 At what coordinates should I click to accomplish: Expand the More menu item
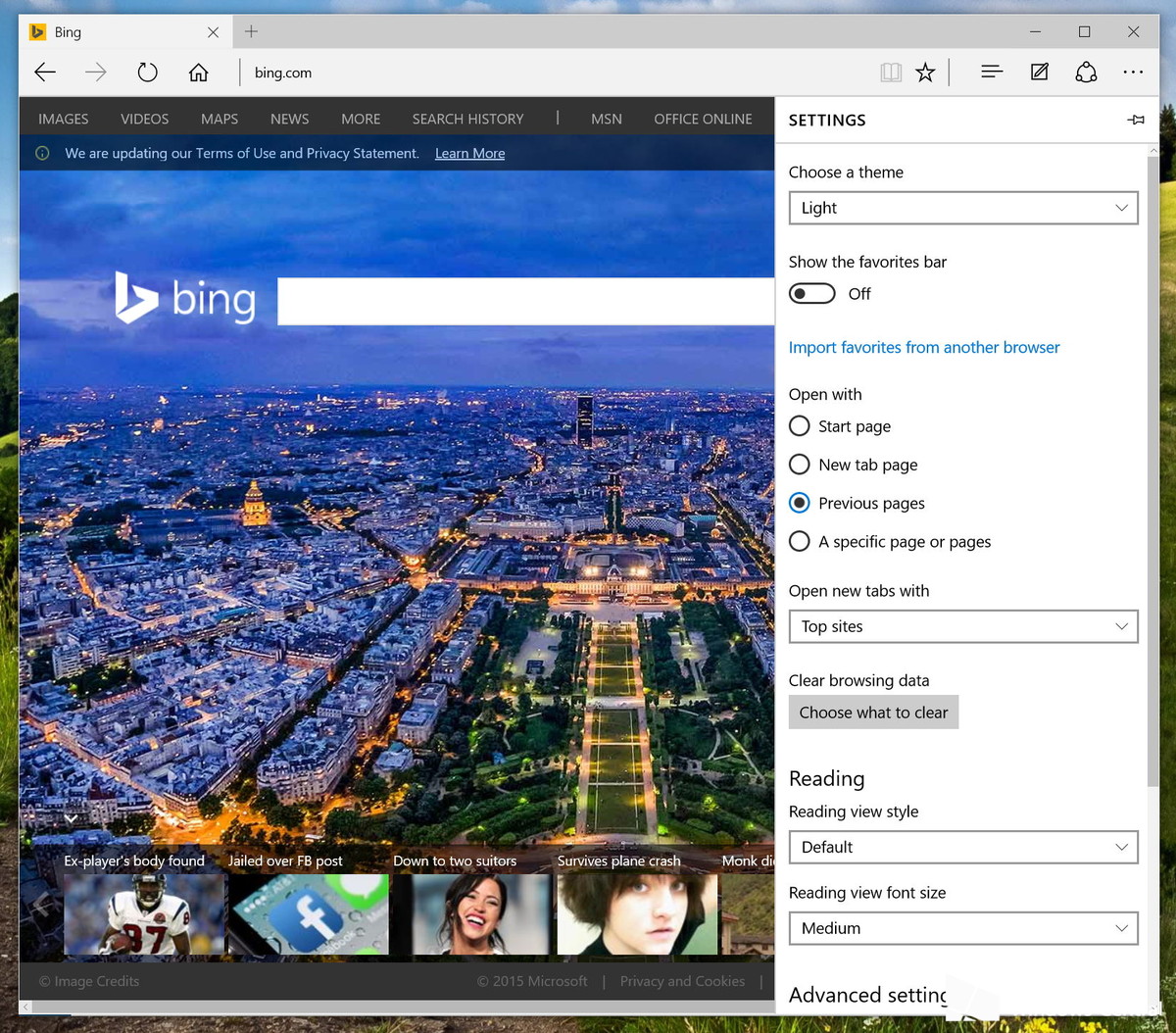361,119
